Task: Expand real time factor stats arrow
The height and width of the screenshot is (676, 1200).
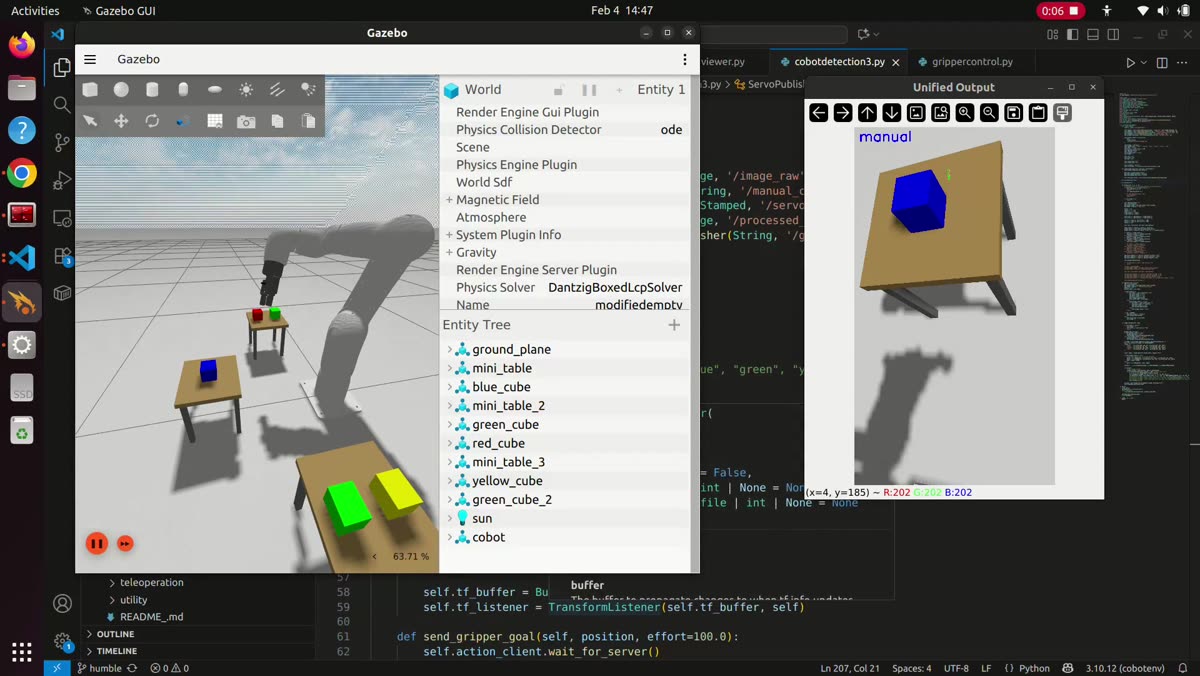Action: coord(375,556)
